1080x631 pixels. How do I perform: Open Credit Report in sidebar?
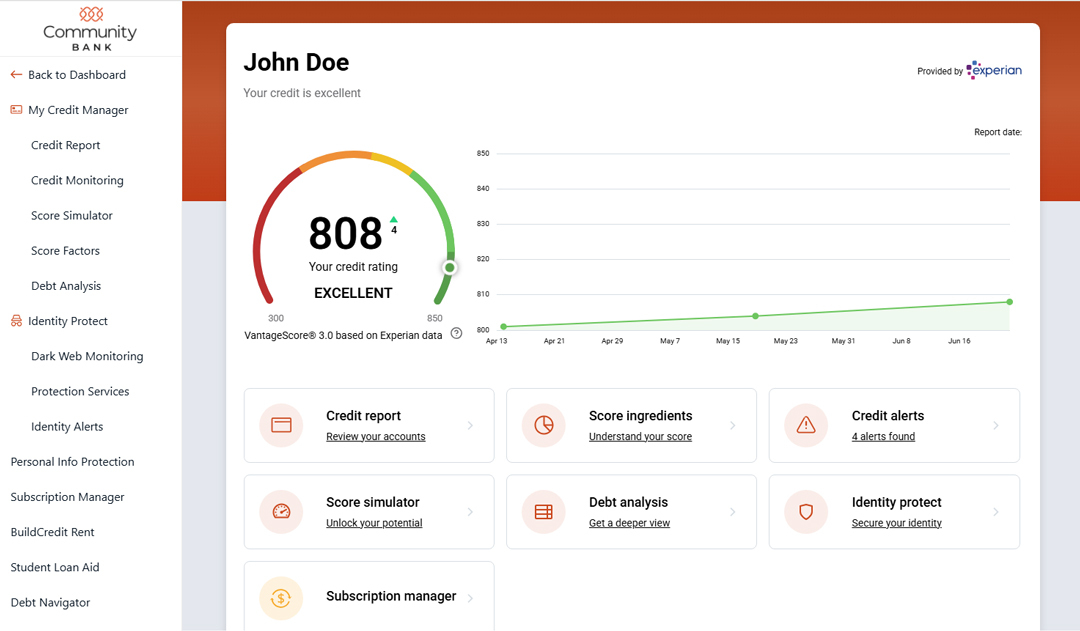65,145
